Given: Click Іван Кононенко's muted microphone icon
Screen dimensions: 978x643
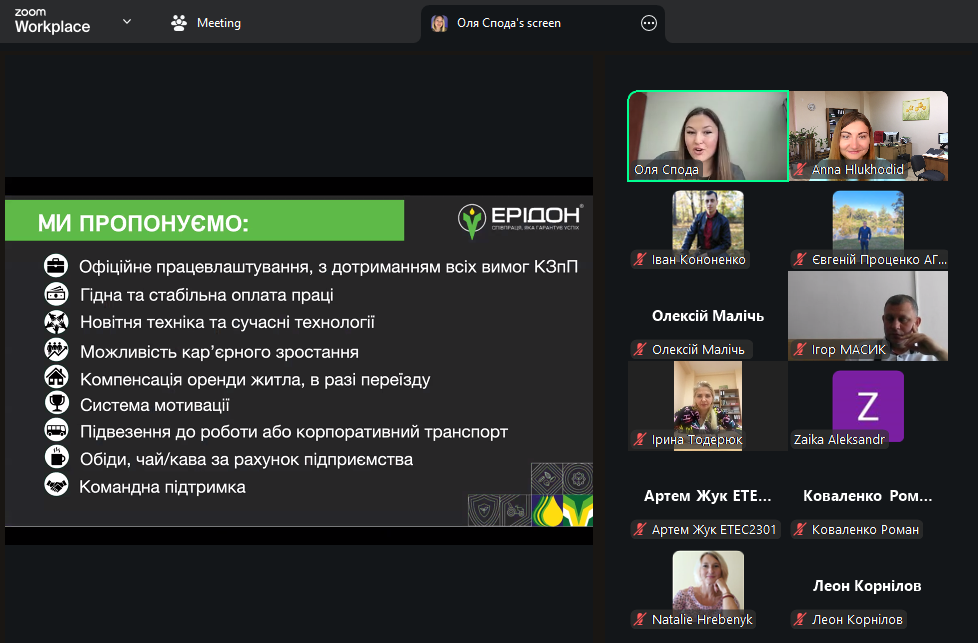Looking at the screenshot, I should (640, 260).
